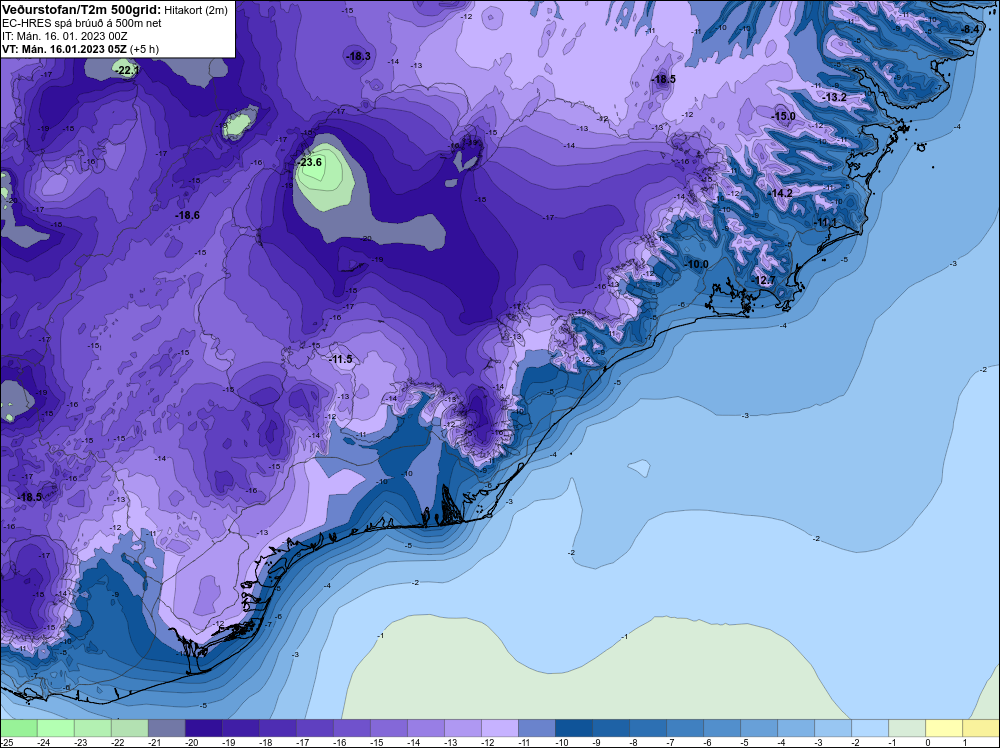Viewport: 1000px width, 748px height.
Task: Click the bold -12.7 temperature label
Action: [763, 281]
